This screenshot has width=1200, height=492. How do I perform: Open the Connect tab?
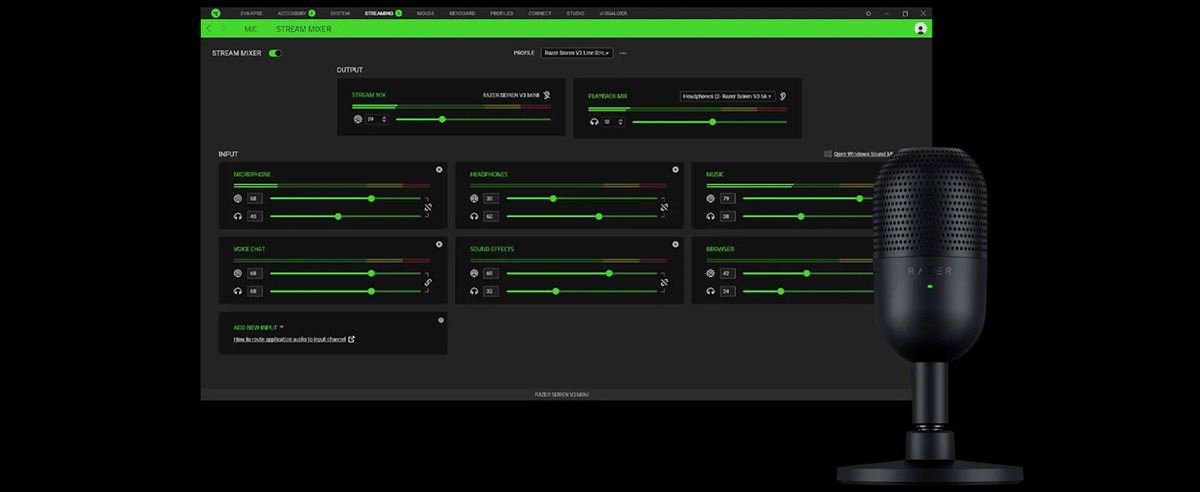coord(540,13)
